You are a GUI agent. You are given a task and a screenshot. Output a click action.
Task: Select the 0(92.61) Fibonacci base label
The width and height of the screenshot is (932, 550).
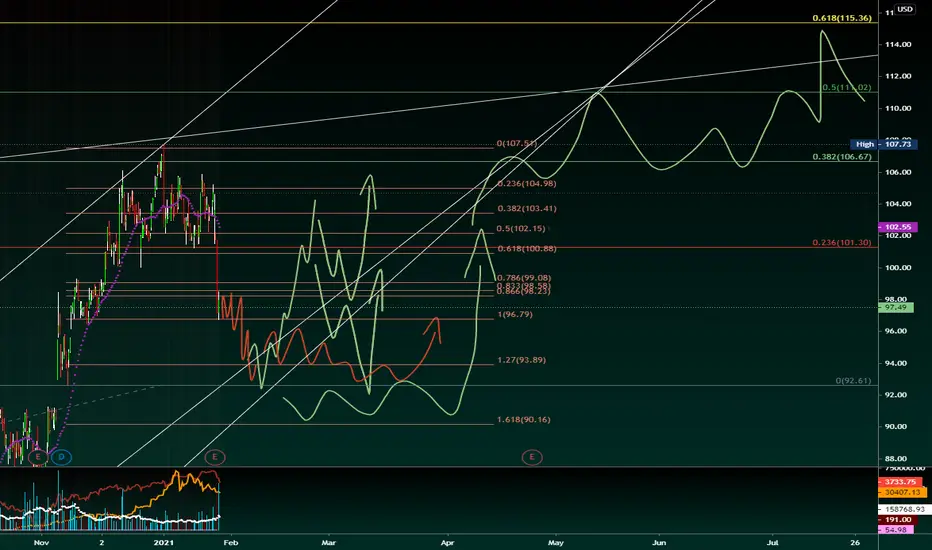[853, 381]
